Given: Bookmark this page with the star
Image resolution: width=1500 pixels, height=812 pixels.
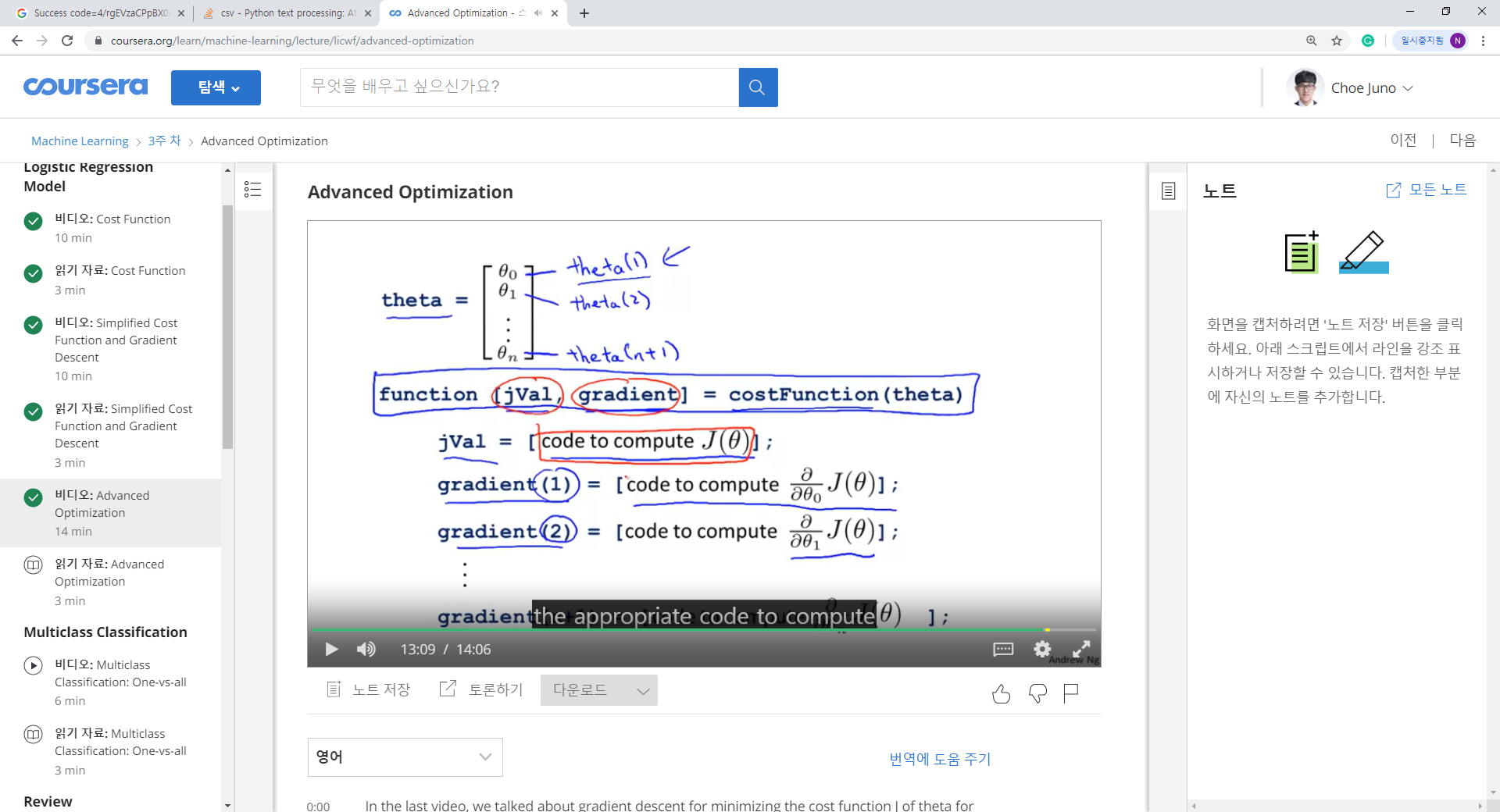Looking at the screenshot, I should pyautogui.click(x=1337, y=41).
